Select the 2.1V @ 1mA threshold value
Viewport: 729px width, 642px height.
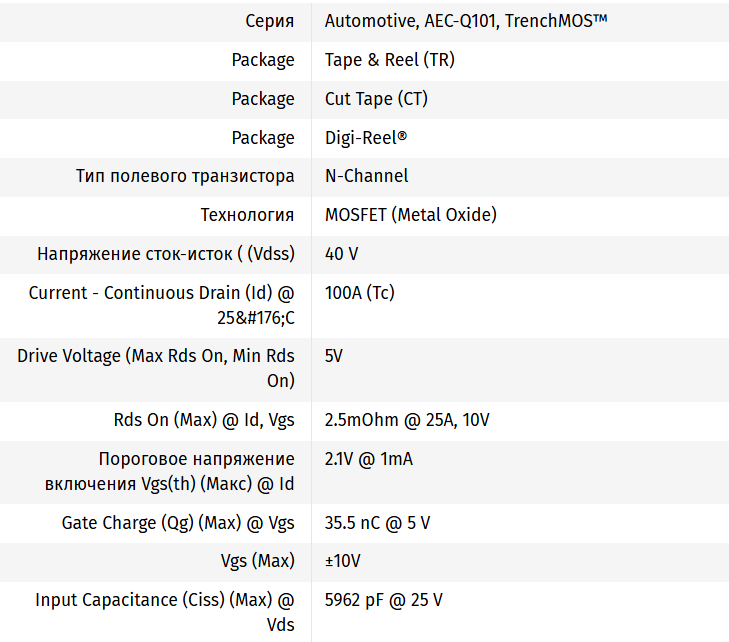pos(368,459)
